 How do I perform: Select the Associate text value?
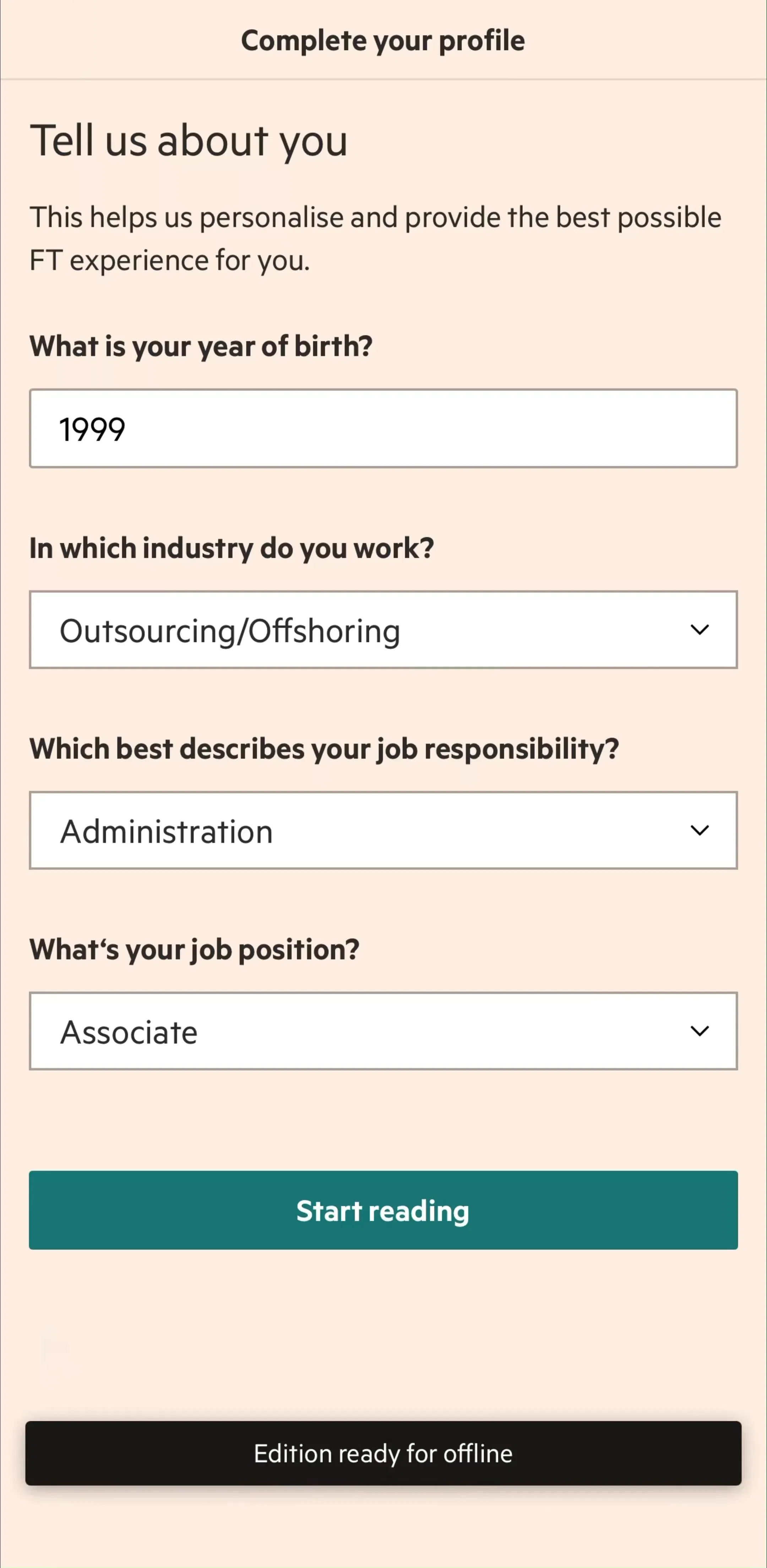point(129,1033)
